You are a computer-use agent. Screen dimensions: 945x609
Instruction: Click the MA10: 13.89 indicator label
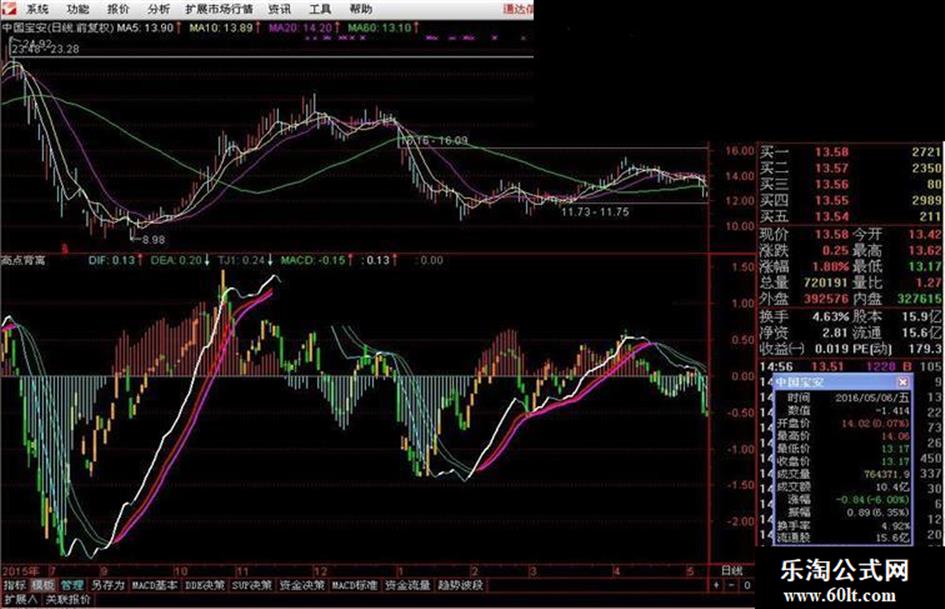(221, 28)
